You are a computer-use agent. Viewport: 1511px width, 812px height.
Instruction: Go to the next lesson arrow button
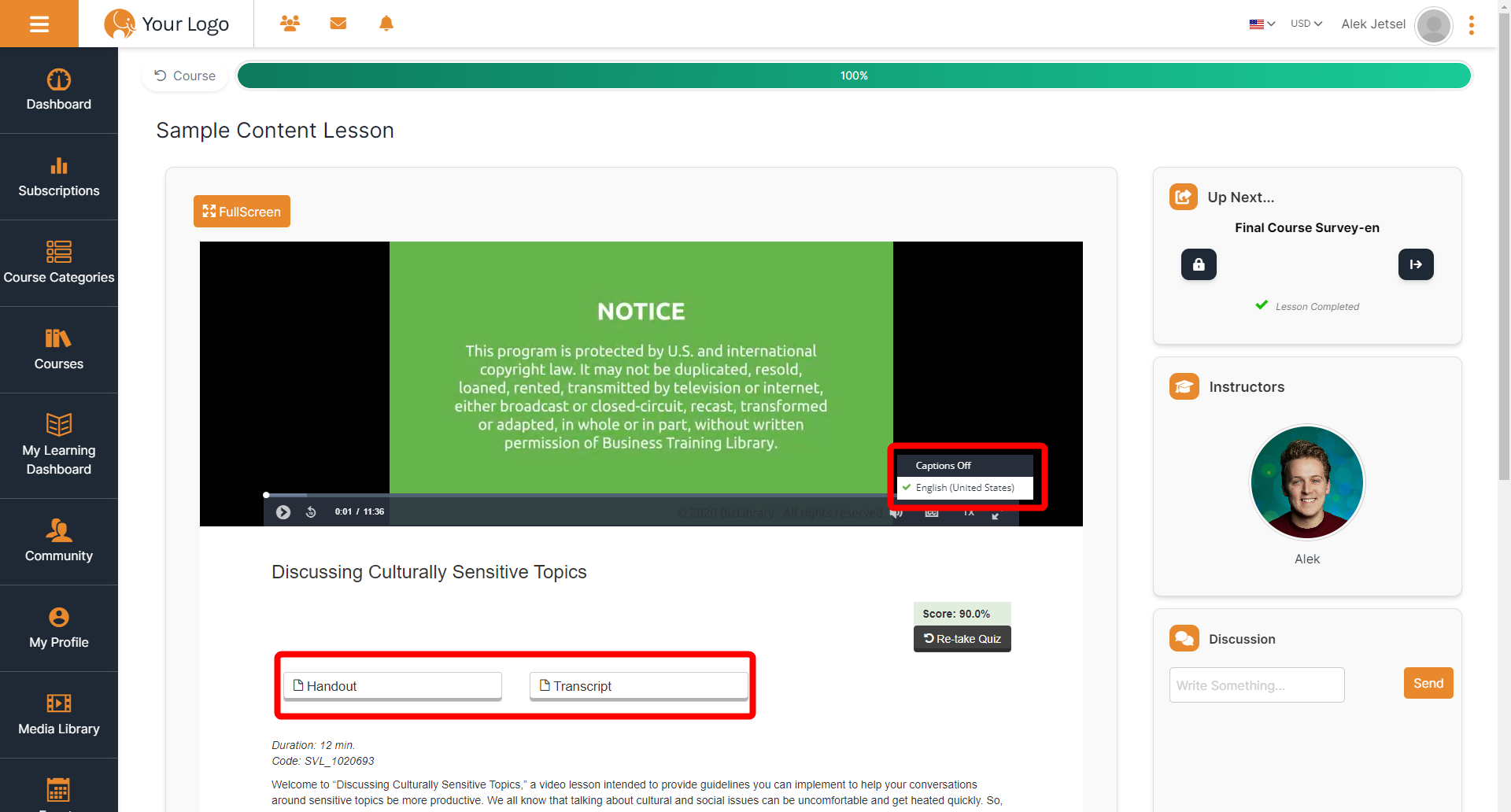(1415, 264)
